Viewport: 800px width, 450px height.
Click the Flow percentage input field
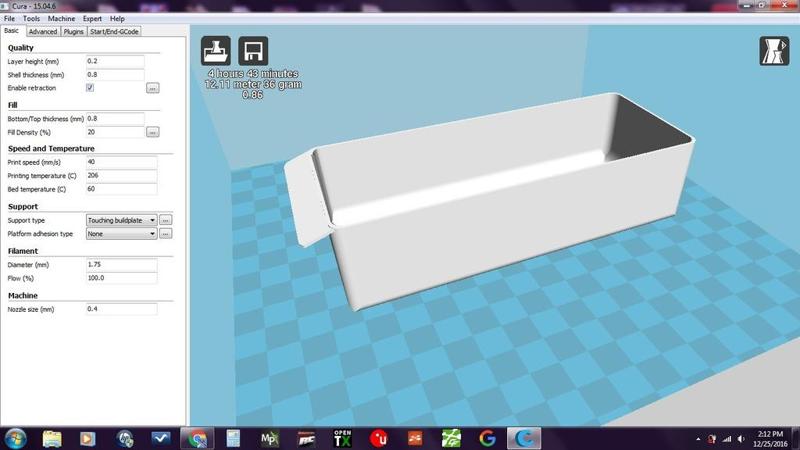[x=121, y=278]
